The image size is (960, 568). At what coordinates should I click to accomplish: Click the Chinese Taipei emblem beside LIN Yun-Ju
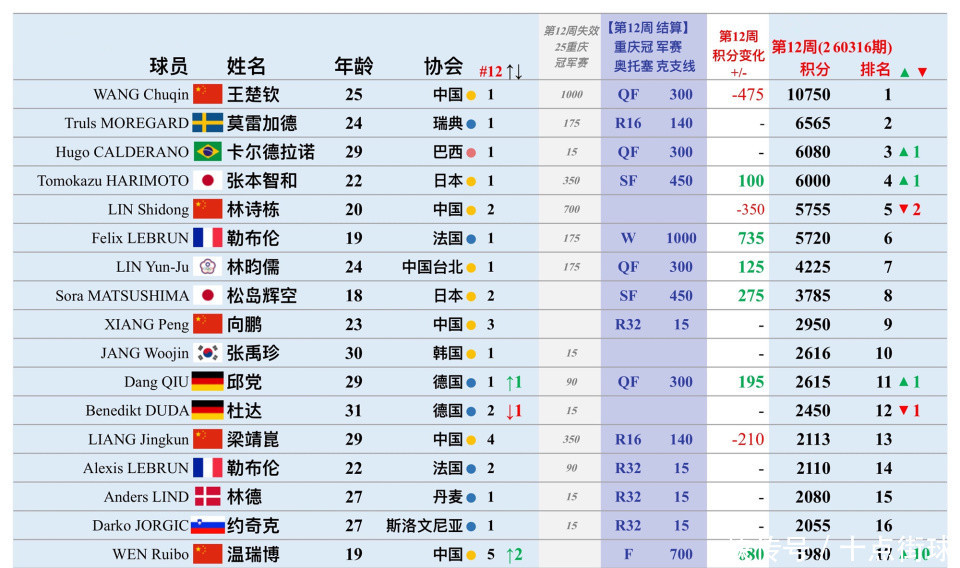tap(207, 267)
